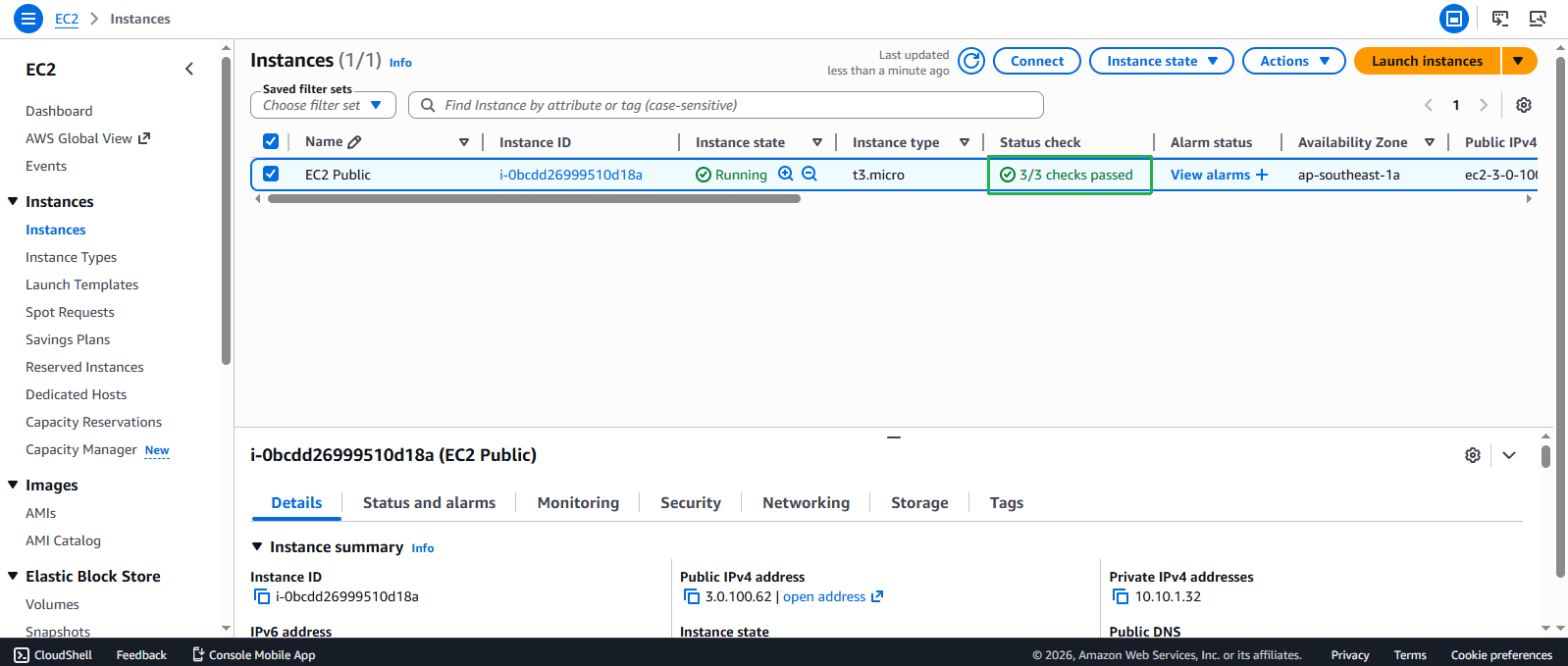Click the Connect button
This screenshot has height=666, width=1568.
pyautogui.click(x=1037, y=61)
